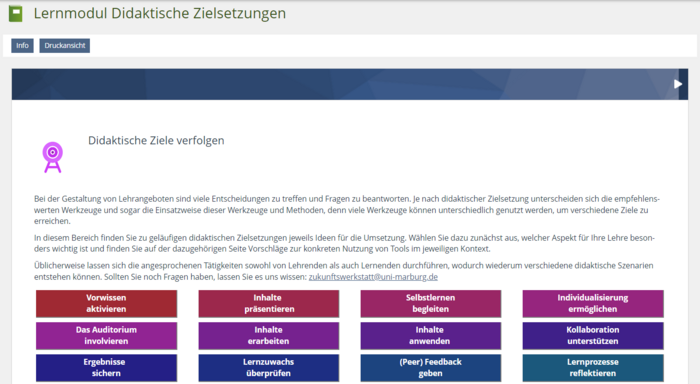700x384 pixels.
Task: Click the 'Lernzuwachs überprüfen' tile
Action: [269, 368]
